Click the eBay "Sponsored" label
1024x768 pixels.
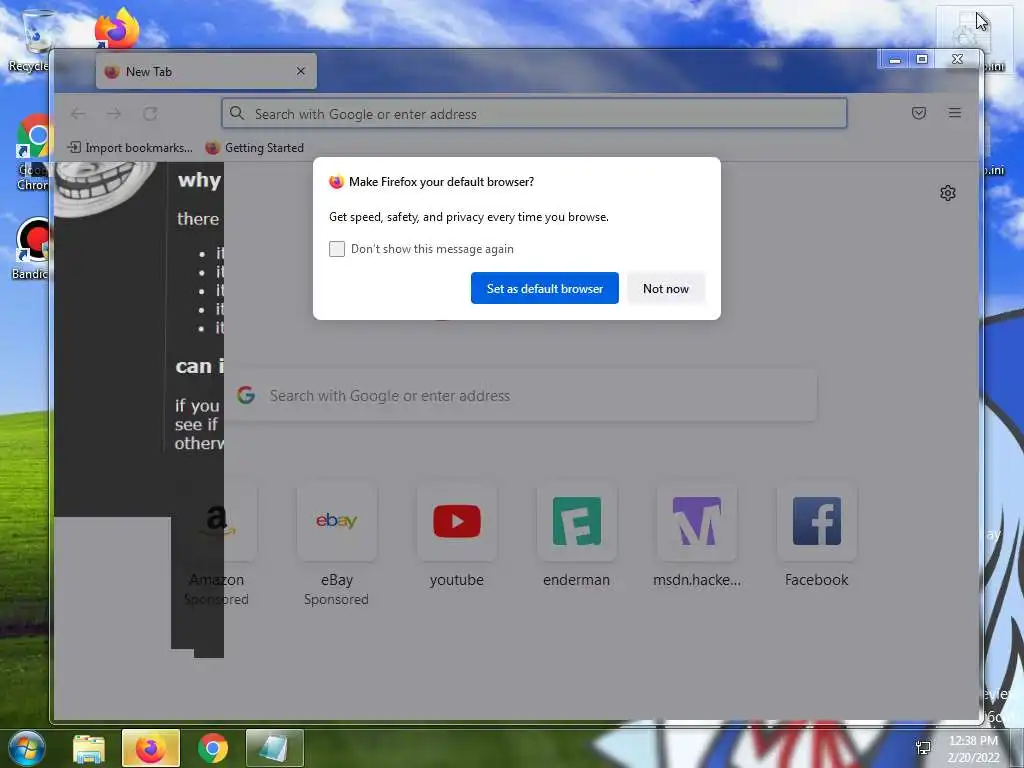[x=336, y=599]
